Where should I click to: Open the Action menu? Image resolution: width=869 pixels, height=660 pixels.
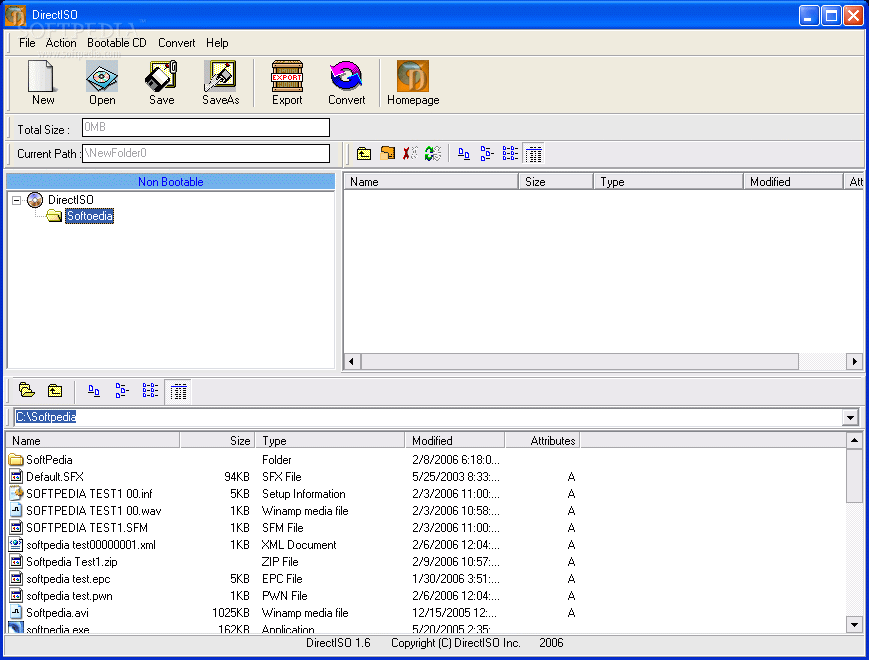pyautogui.click(x=61, y=43)
